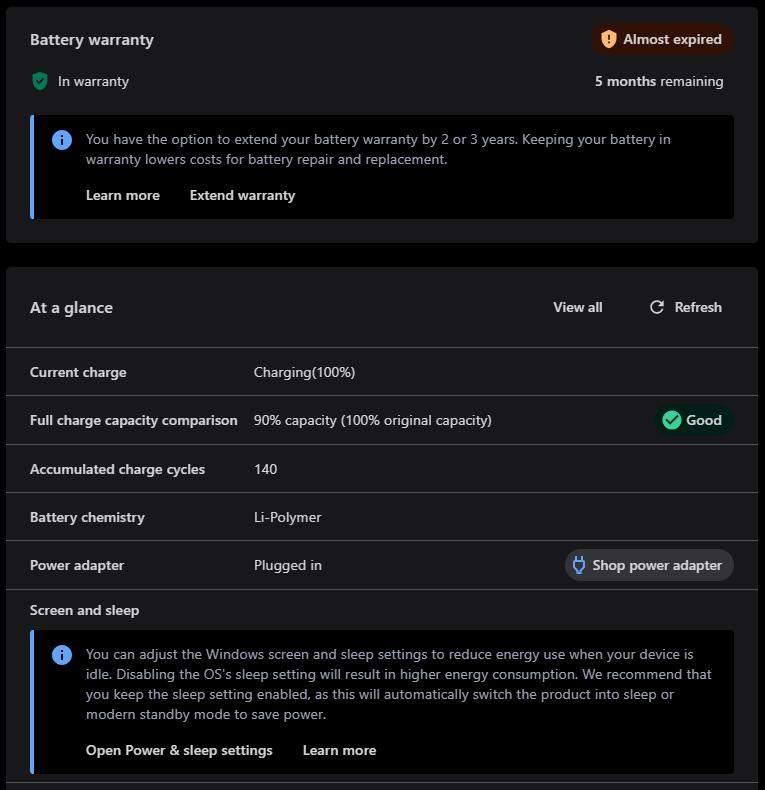The width and height of the screenshot is (765, 790).
Task: Click the green Good checkmark icon
Action: pyautogui.click(x=671, y=420)
